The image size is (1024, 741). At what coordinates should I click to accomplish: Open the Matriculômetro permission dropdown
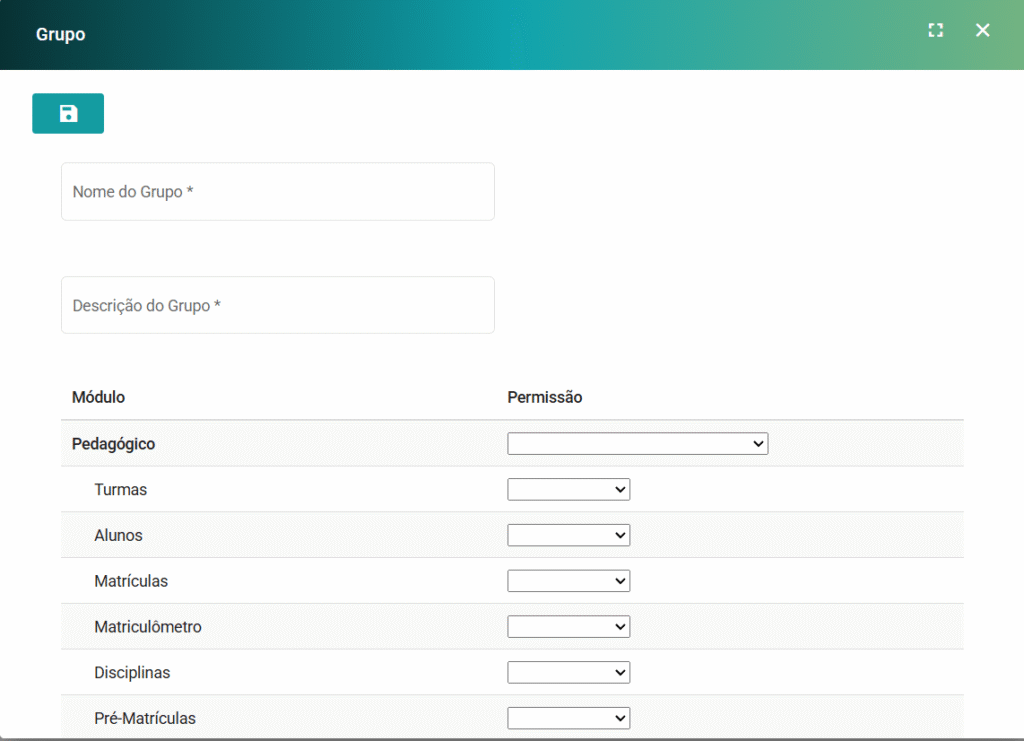tap(568, 627)
